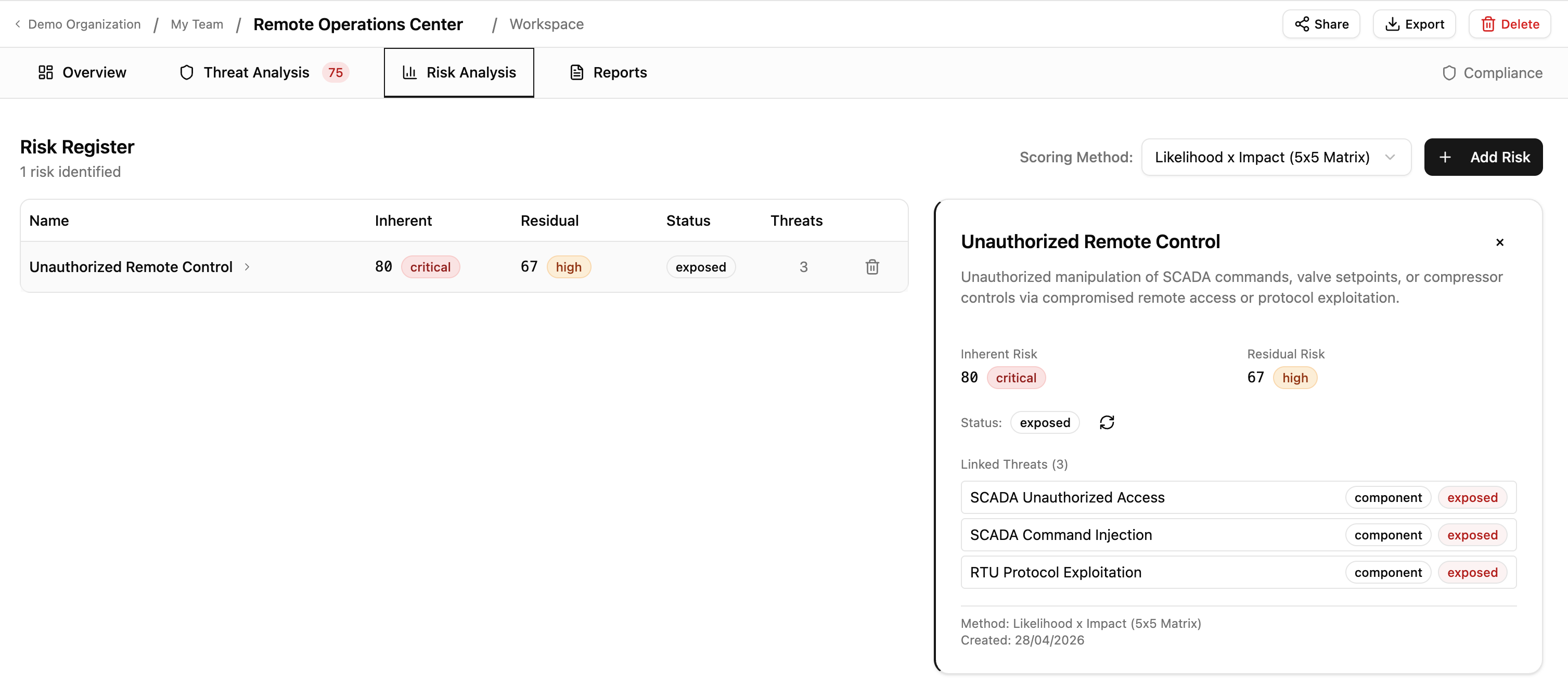The width and height of the screenshot is (1568, 696).
Task: Click the exposed status badge in the table row
Action: [x=701, y=266]
